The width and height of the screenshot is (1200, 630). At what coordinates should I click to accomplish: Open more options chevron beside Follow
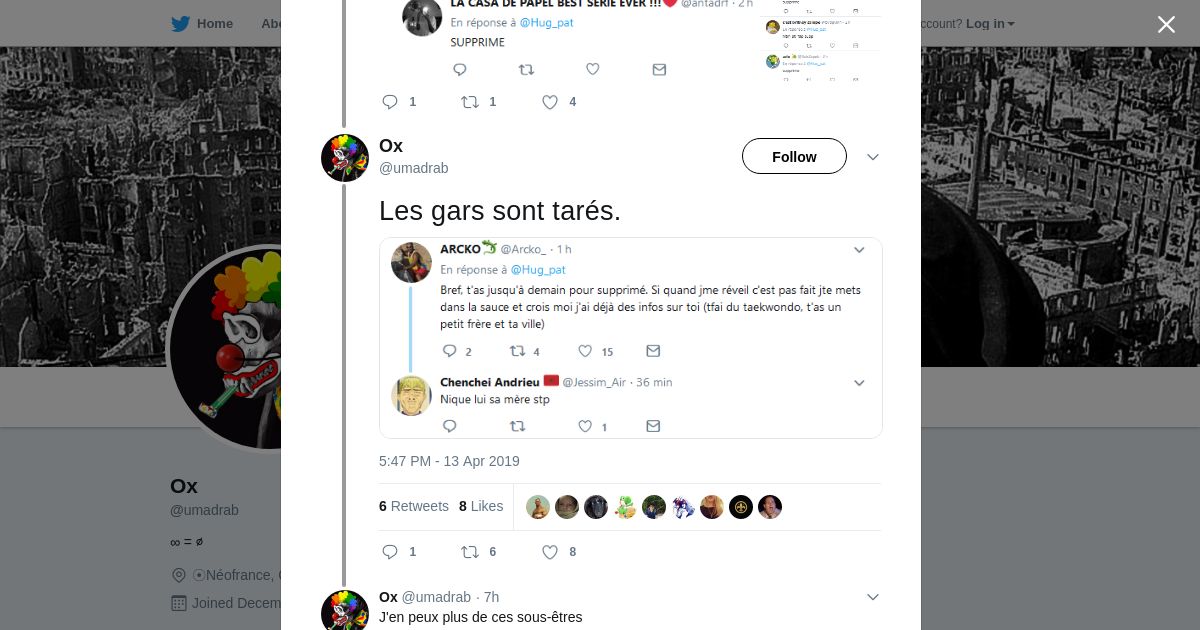click(x=872, y=157)
